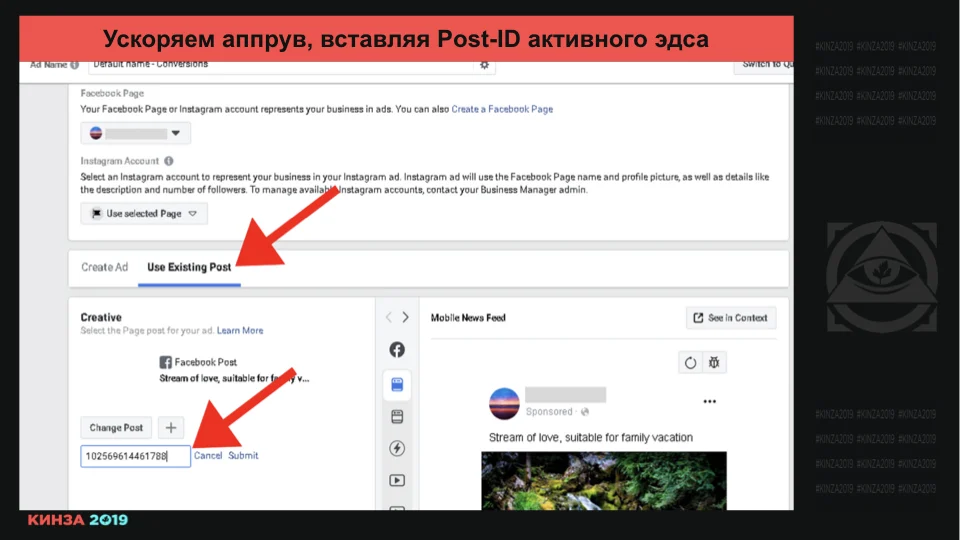
Task: Select the Mobile News Feed placement icon
Action: 397,385
